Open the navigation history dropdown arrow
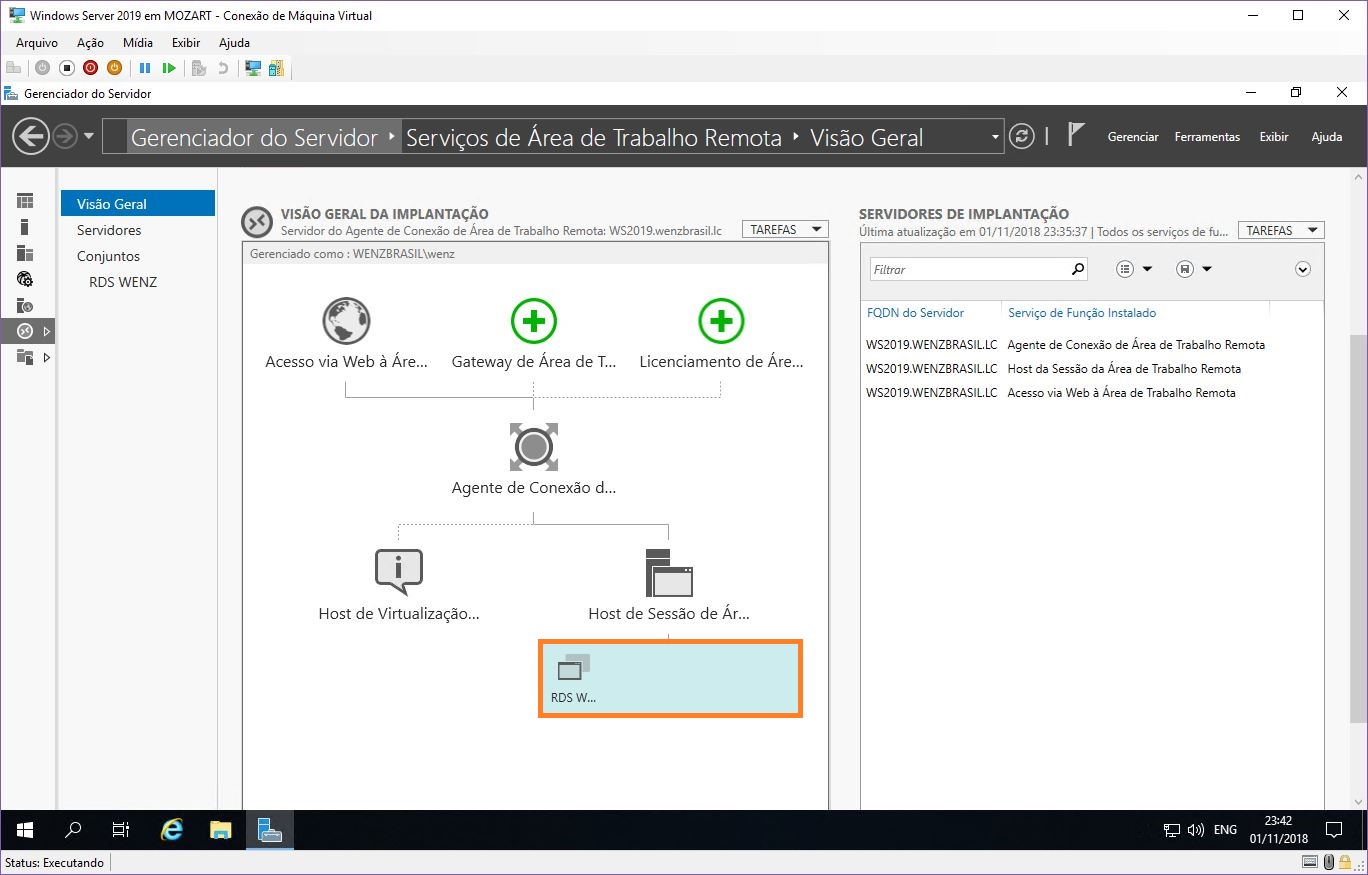 (x=89, y=137)
